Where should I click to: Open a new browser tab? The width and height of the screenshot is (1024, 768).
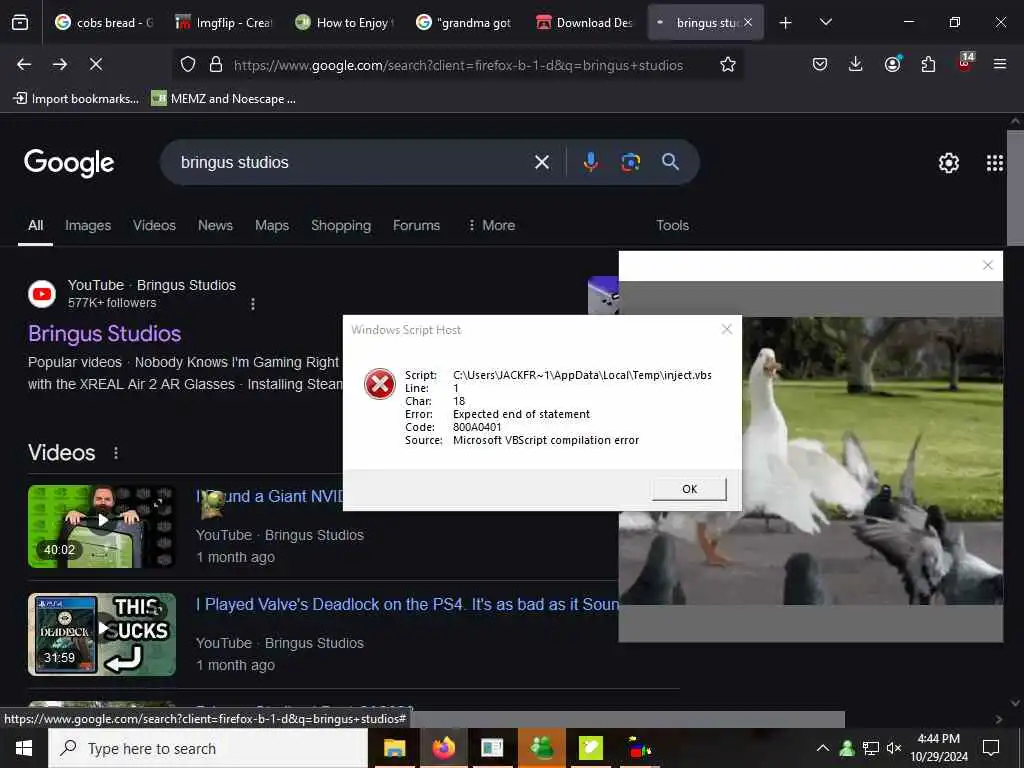[786, 23]
